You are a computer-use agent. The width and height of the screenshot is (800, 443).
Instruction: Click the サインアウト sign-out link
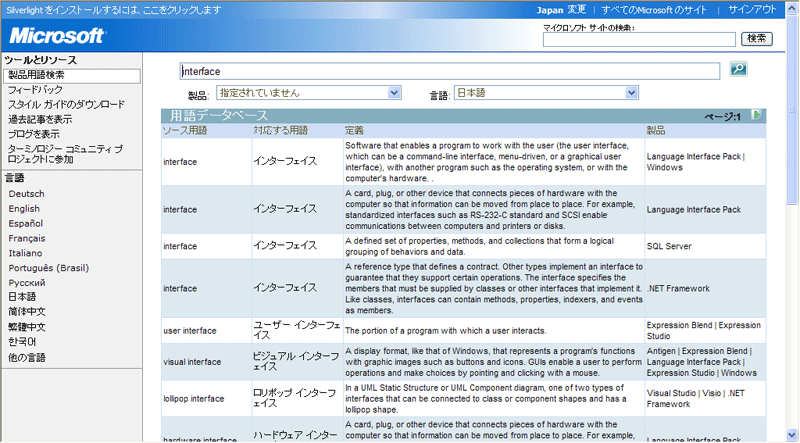[x=752, y=10]
